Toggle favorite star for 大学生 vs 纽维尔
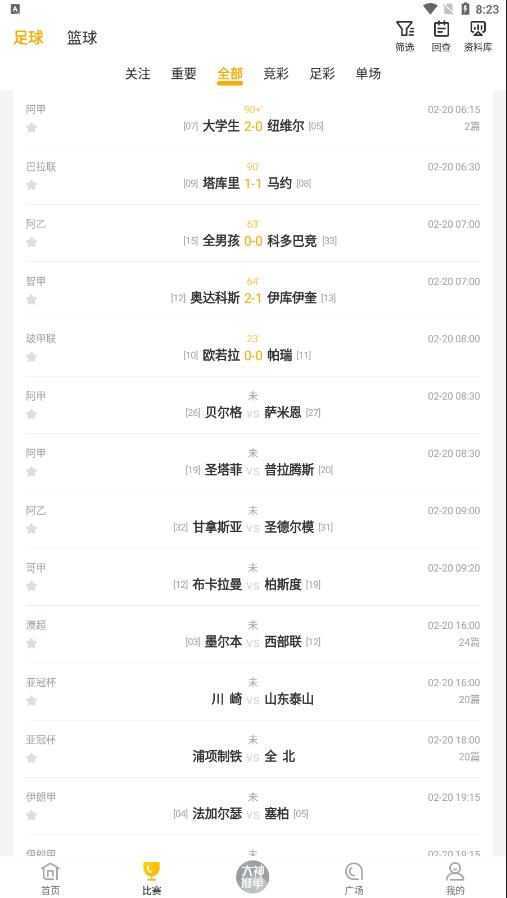Screen dimensions: 507x898 32,127
